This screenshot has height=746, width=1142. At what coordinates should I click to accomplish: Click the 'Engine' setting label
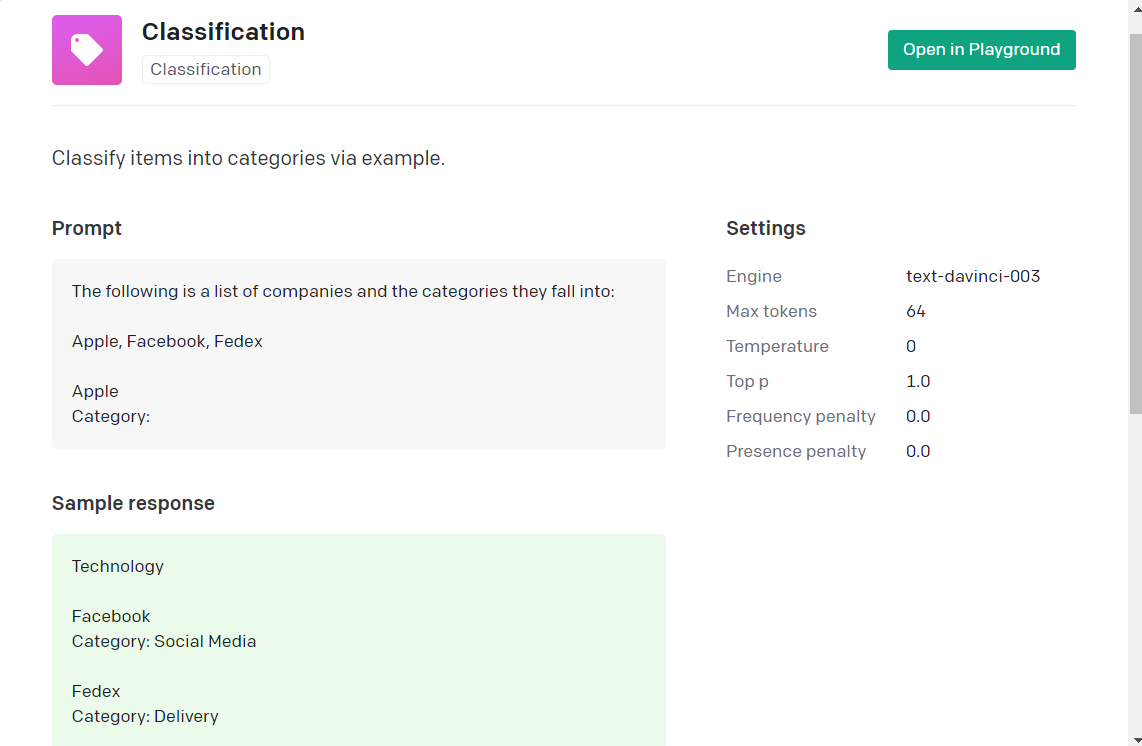(x=754, y=276)
